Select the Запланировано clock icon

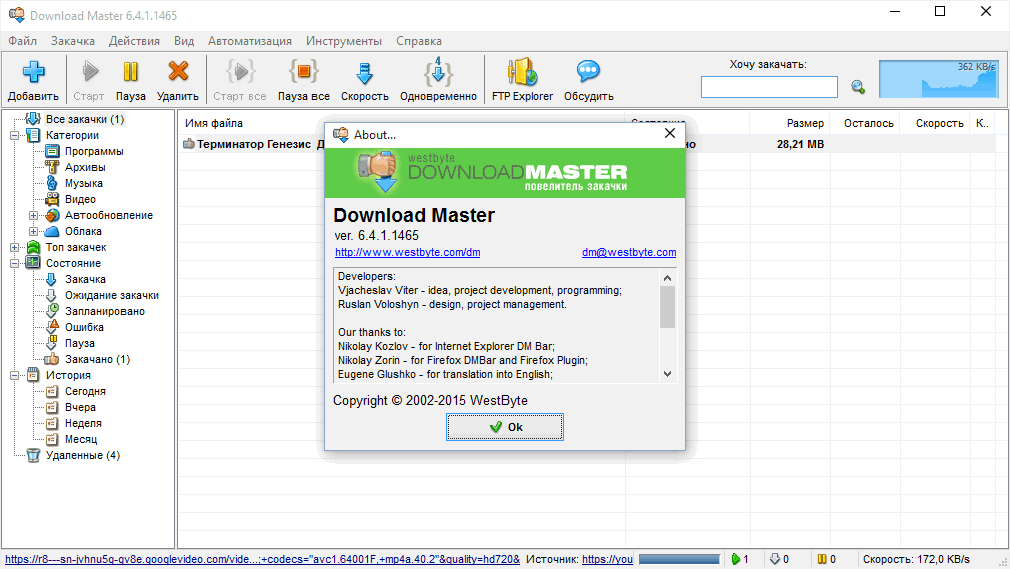point(52,311)
